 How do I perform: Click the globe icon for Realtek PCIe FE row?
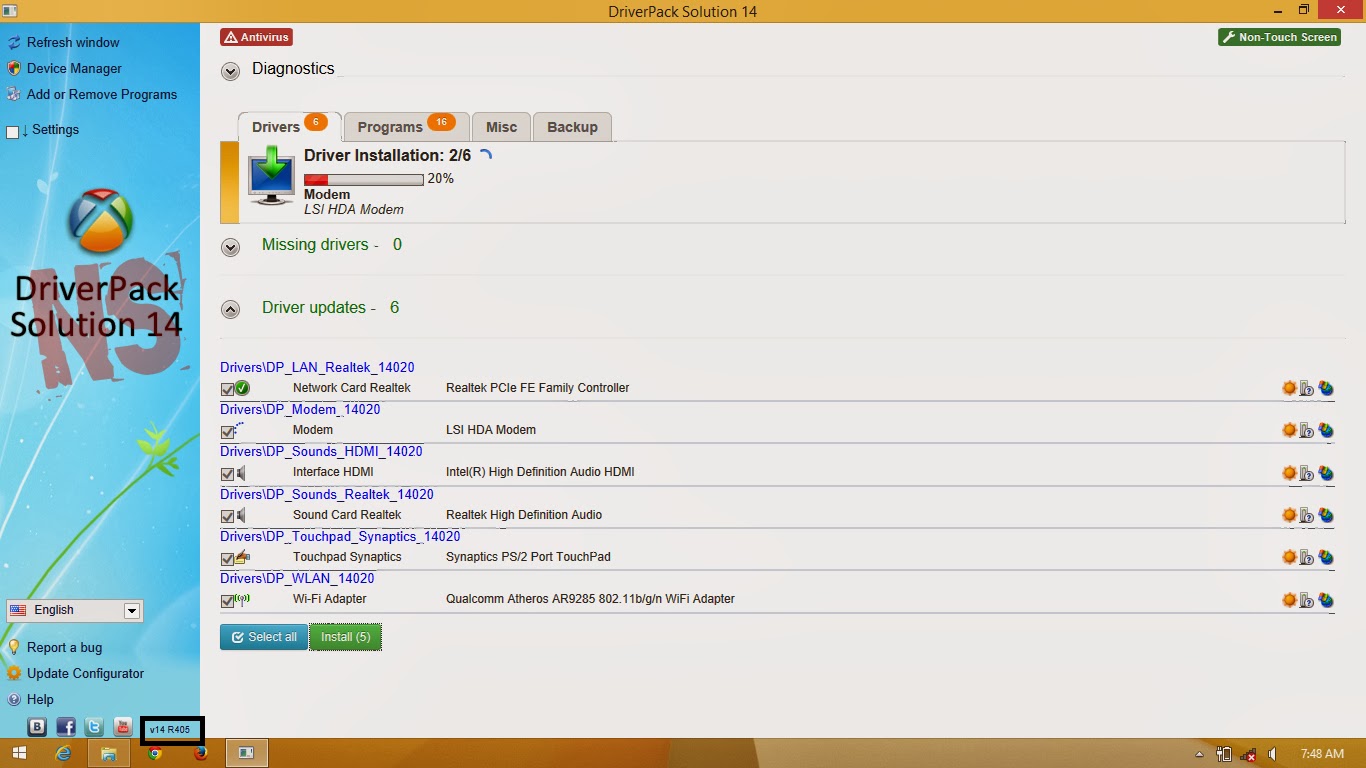[1326, 388]
